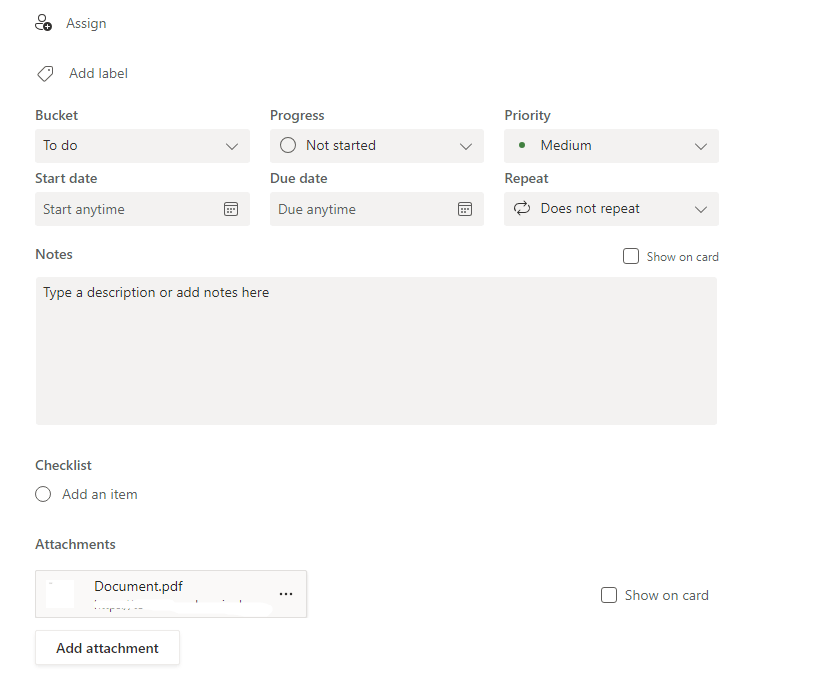Image resolution: width=818 pixels, height=677 pixels.
Task: Expand the Progress dropdown chevron
Action: 466,147
